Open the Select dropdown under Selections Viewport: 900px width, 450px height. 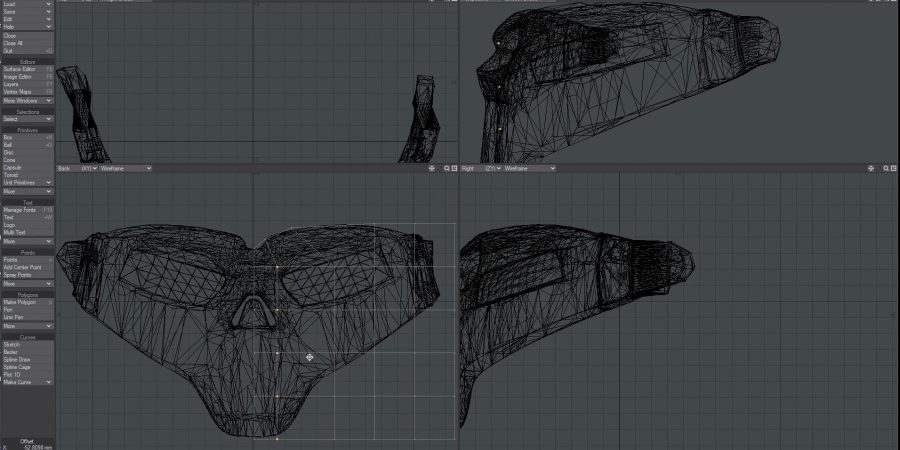point(27,119)
